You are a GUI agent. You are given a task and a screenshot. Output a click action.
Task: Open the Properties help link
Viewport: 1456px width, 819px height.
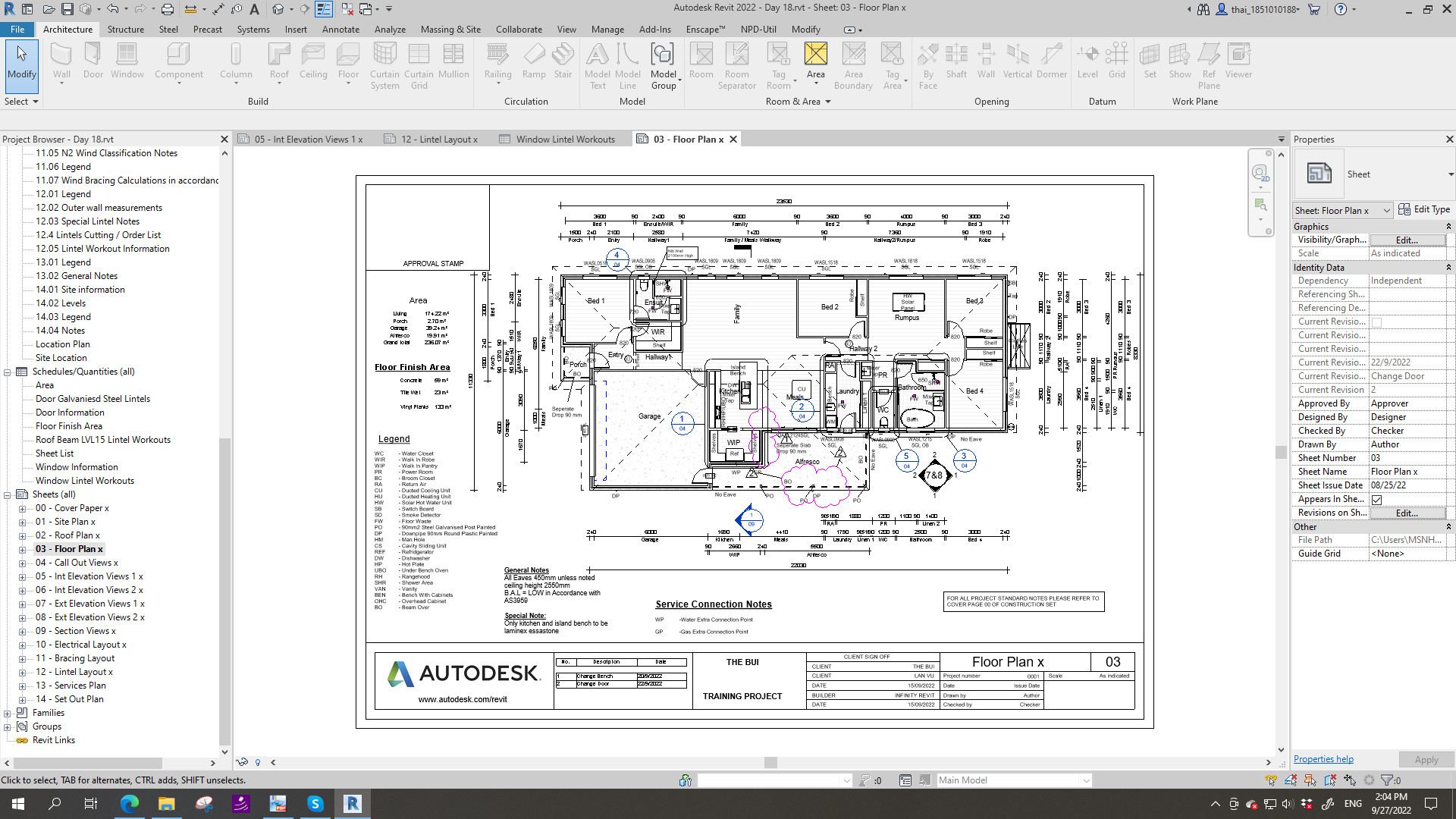[1323, 759]
